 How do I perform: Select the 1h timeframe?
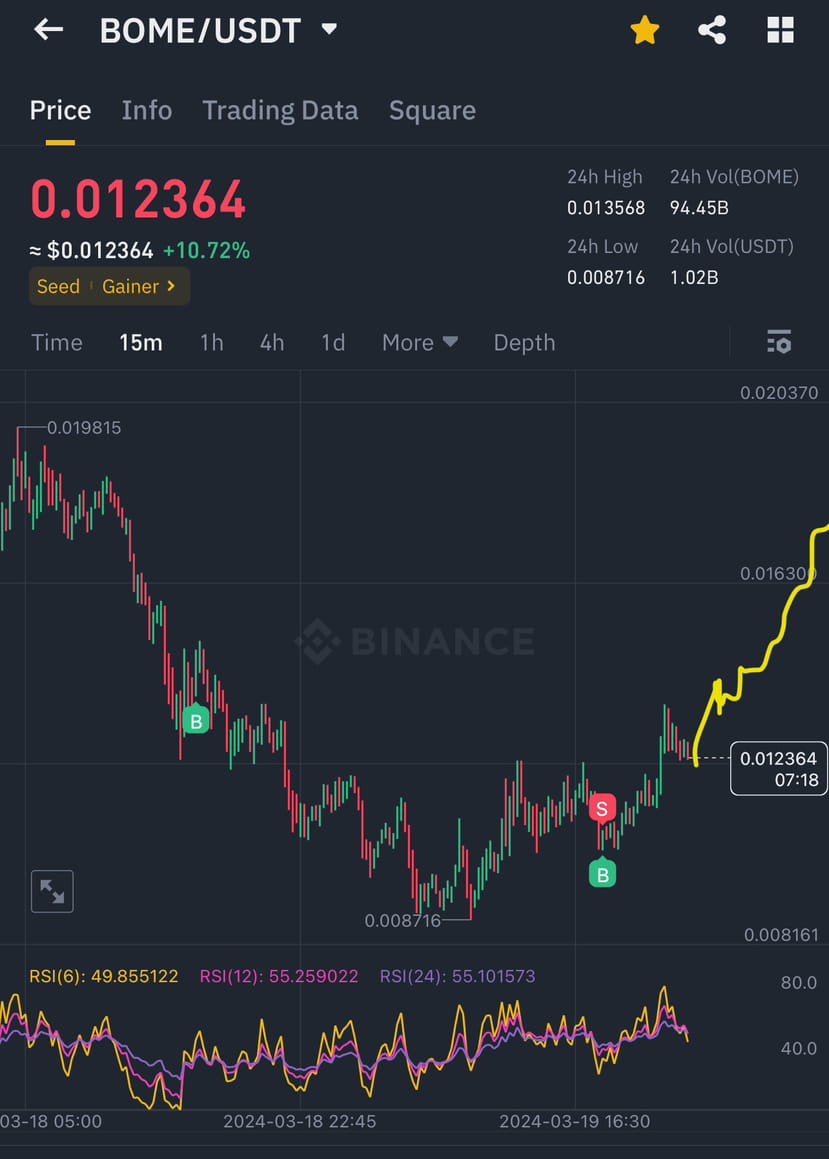[211, 342]
